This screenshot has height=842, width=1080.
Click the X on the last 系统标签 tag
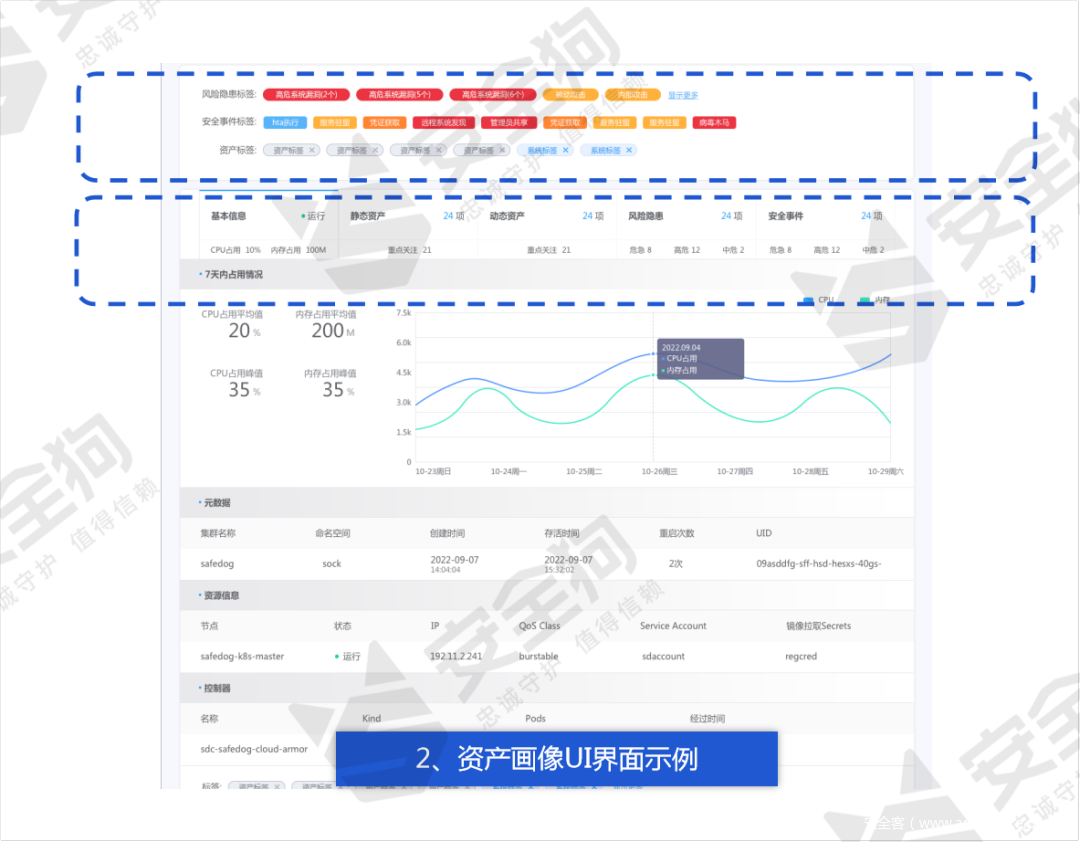[628, 150]
